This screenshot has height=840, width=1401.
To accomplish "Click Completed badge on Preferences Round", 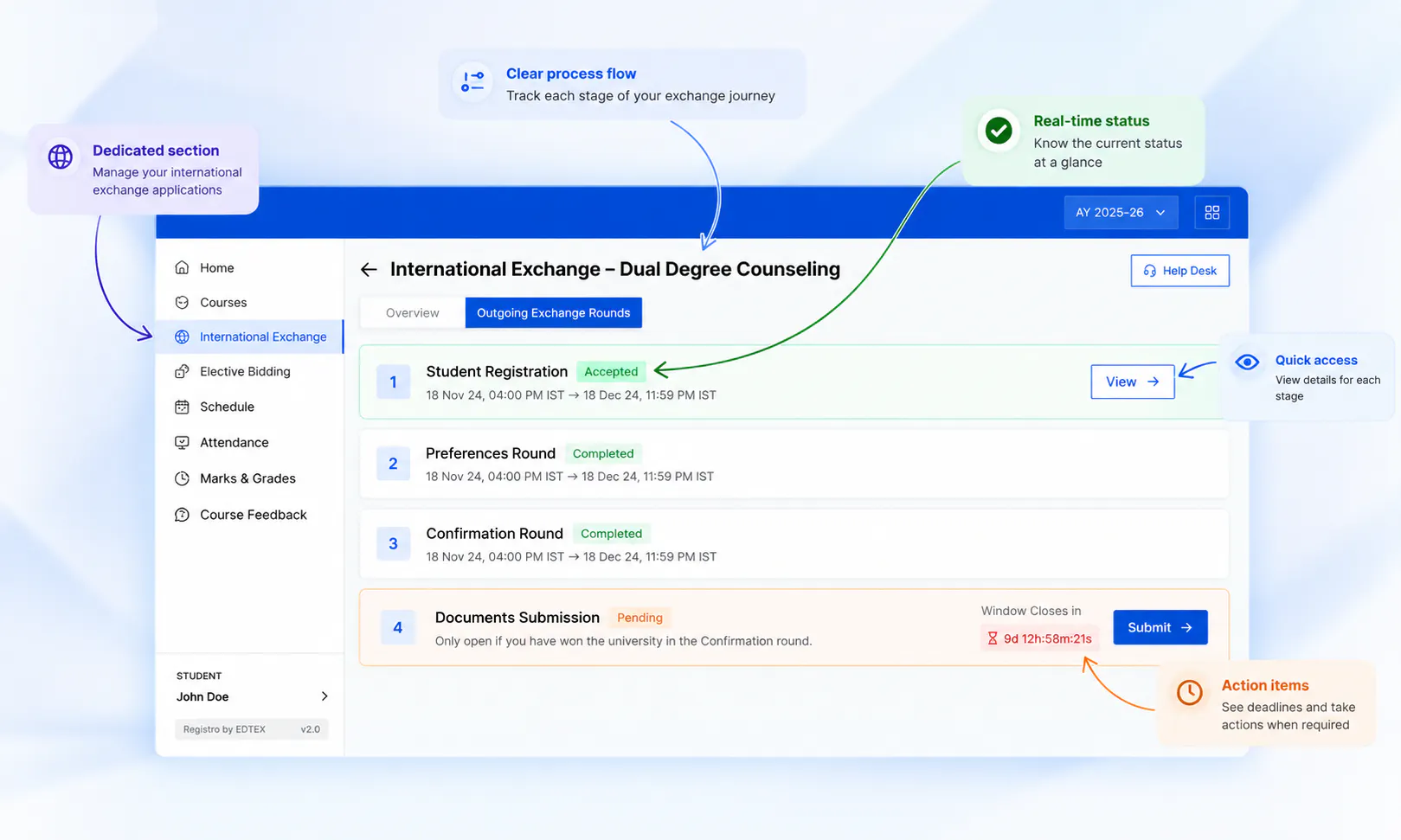I will point(603,453).
